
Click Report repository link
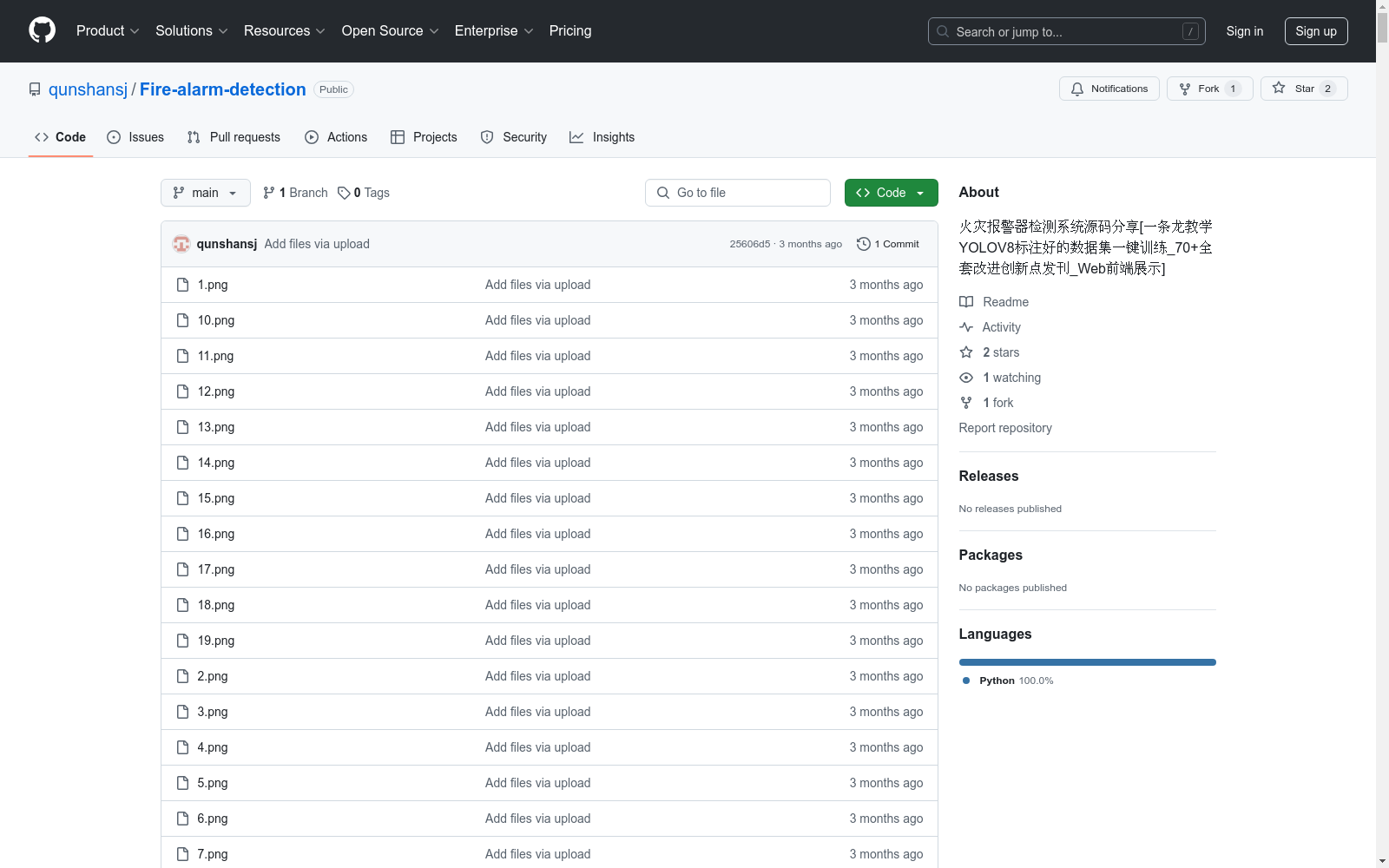click(1005, 428)
